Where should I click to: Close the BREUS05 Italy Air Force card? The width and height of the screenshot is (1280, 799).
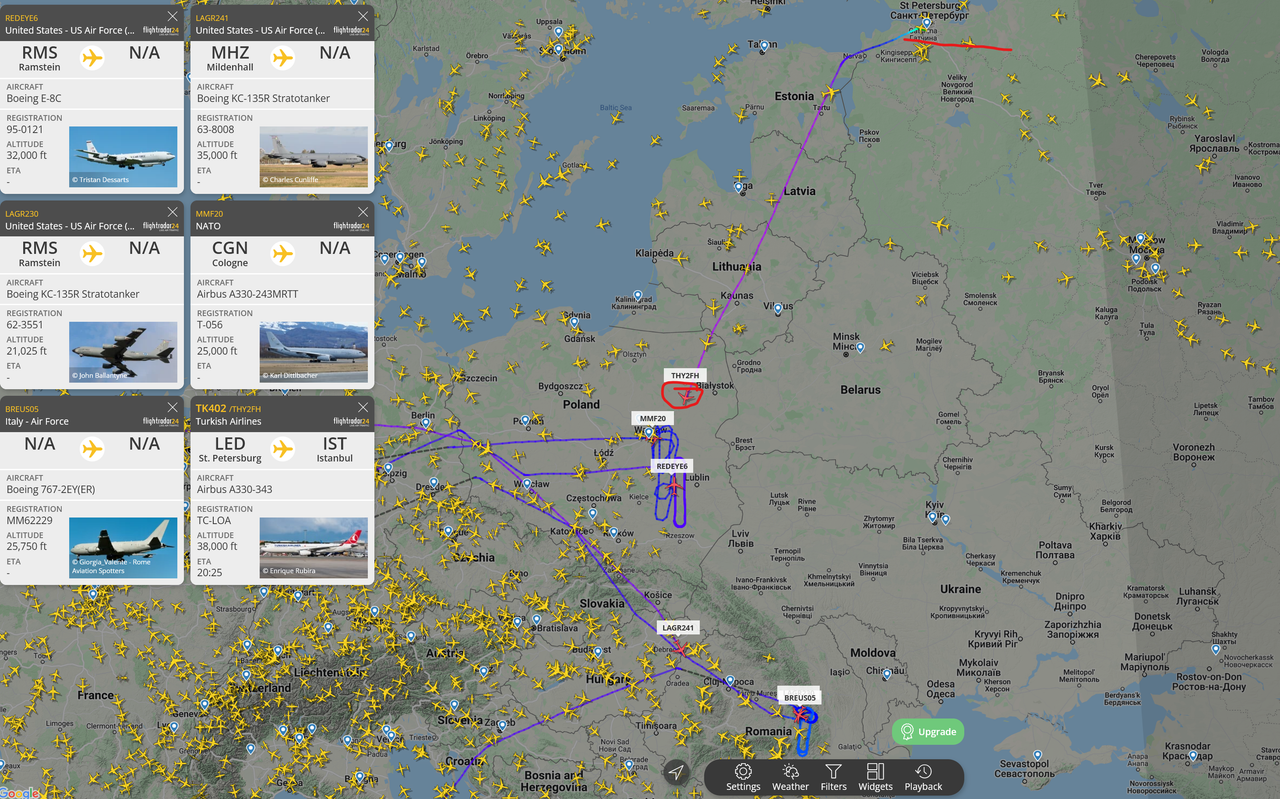click(x=173, y=408)
